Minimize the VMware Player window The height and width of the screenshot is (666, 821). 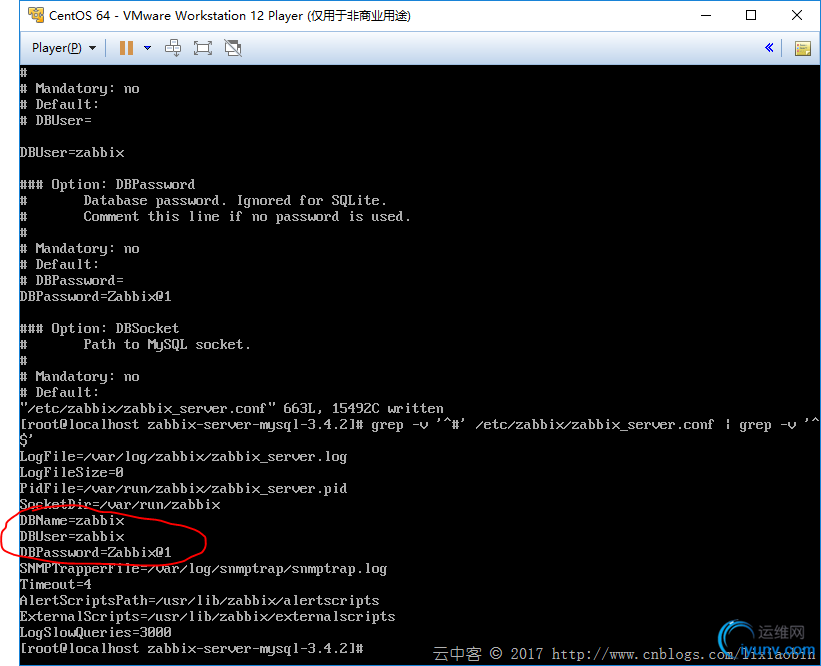(x=706, y=15)
